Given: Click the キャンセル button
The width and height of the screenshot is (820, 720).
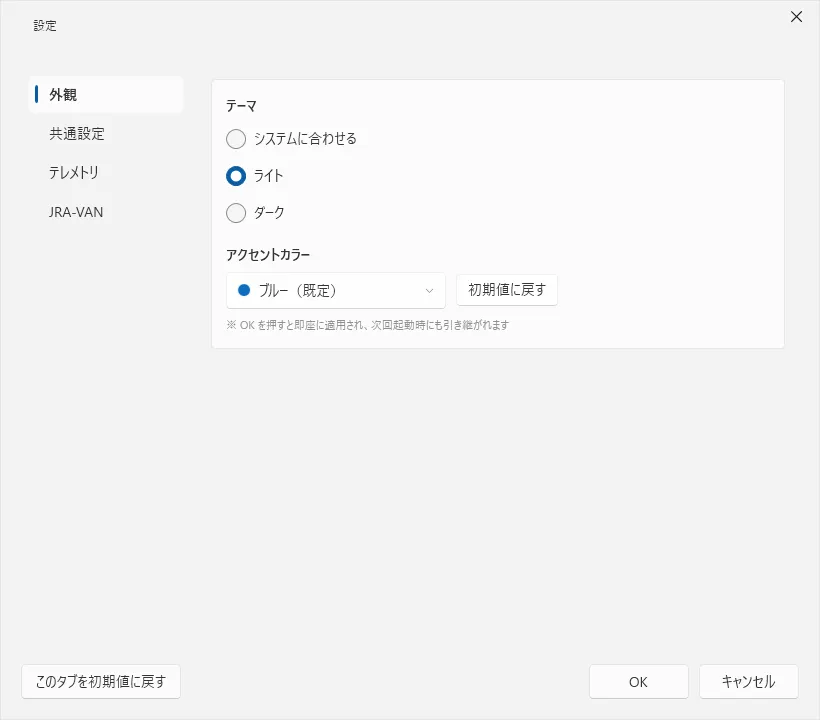Looking at the screenshot, I should (x=748, y=681).
